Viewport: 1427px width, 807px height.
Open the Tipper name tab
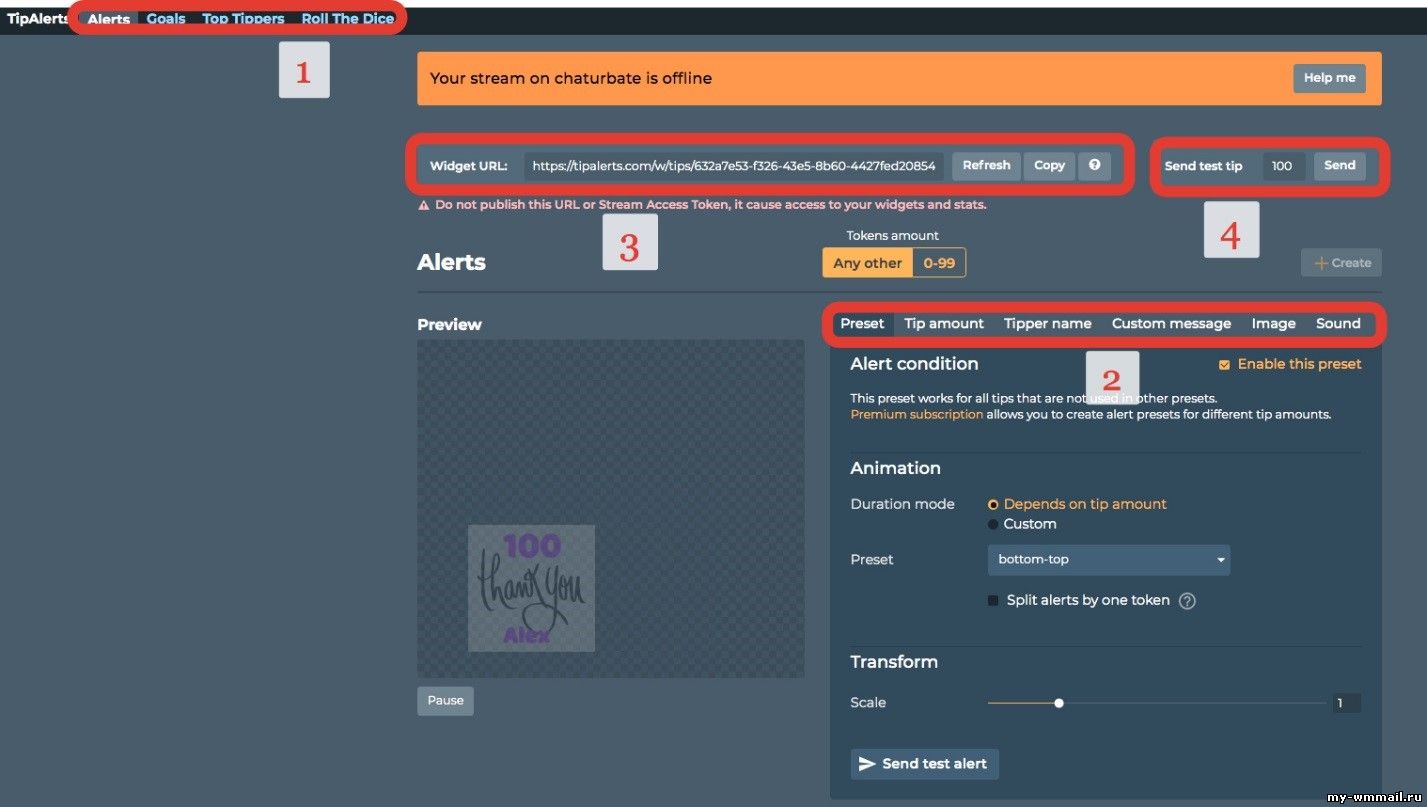point(1047,323)
